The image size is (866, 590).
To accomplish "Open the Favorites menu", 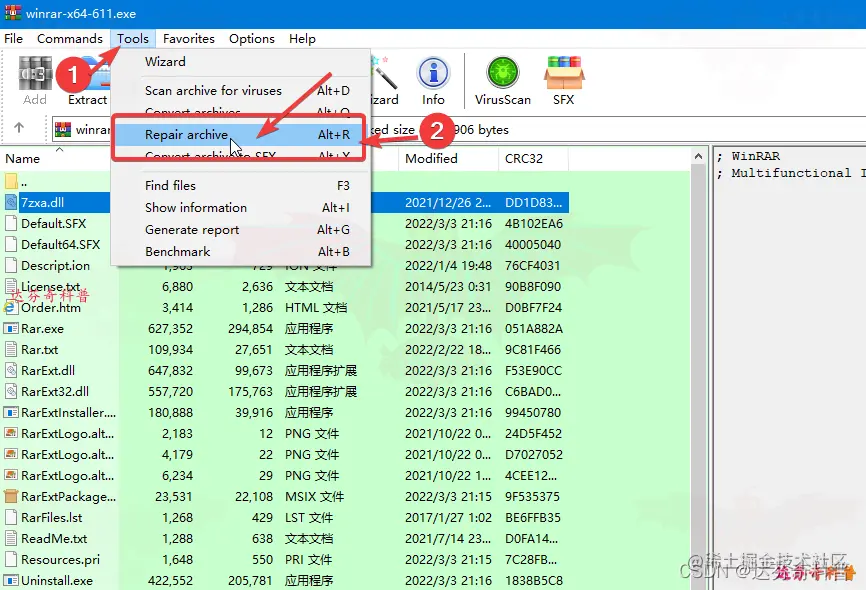I will [x=188, y=39].
